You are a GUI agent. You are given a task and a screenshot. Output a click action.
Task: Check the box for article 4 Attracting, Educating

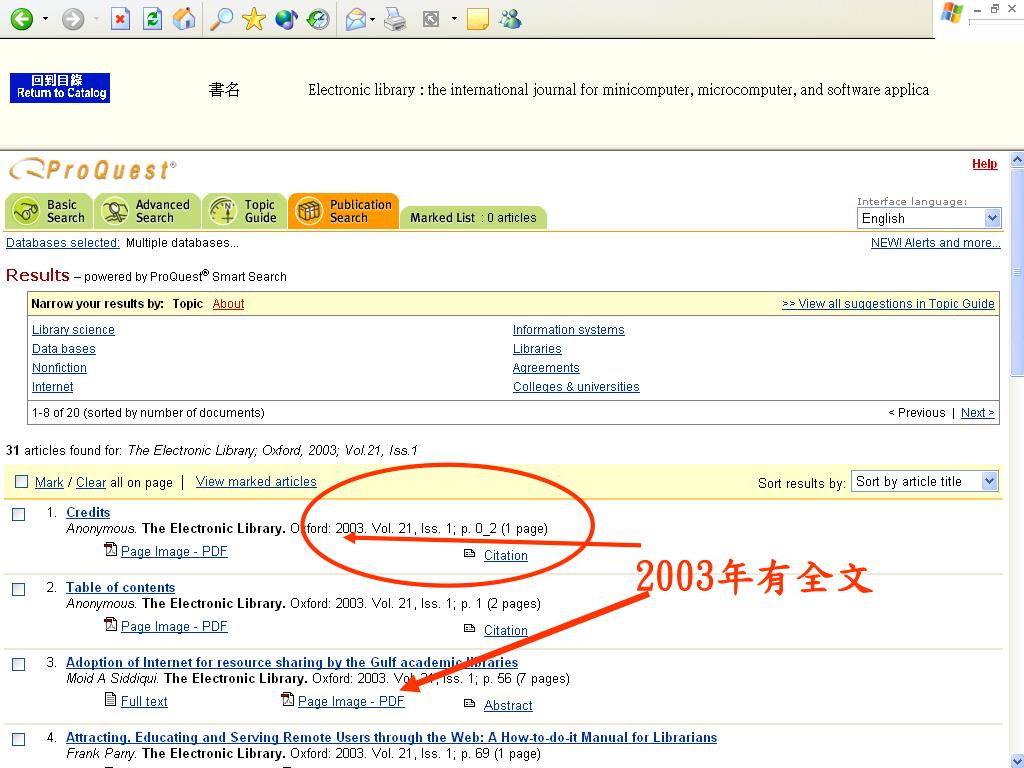click(19, 740)
